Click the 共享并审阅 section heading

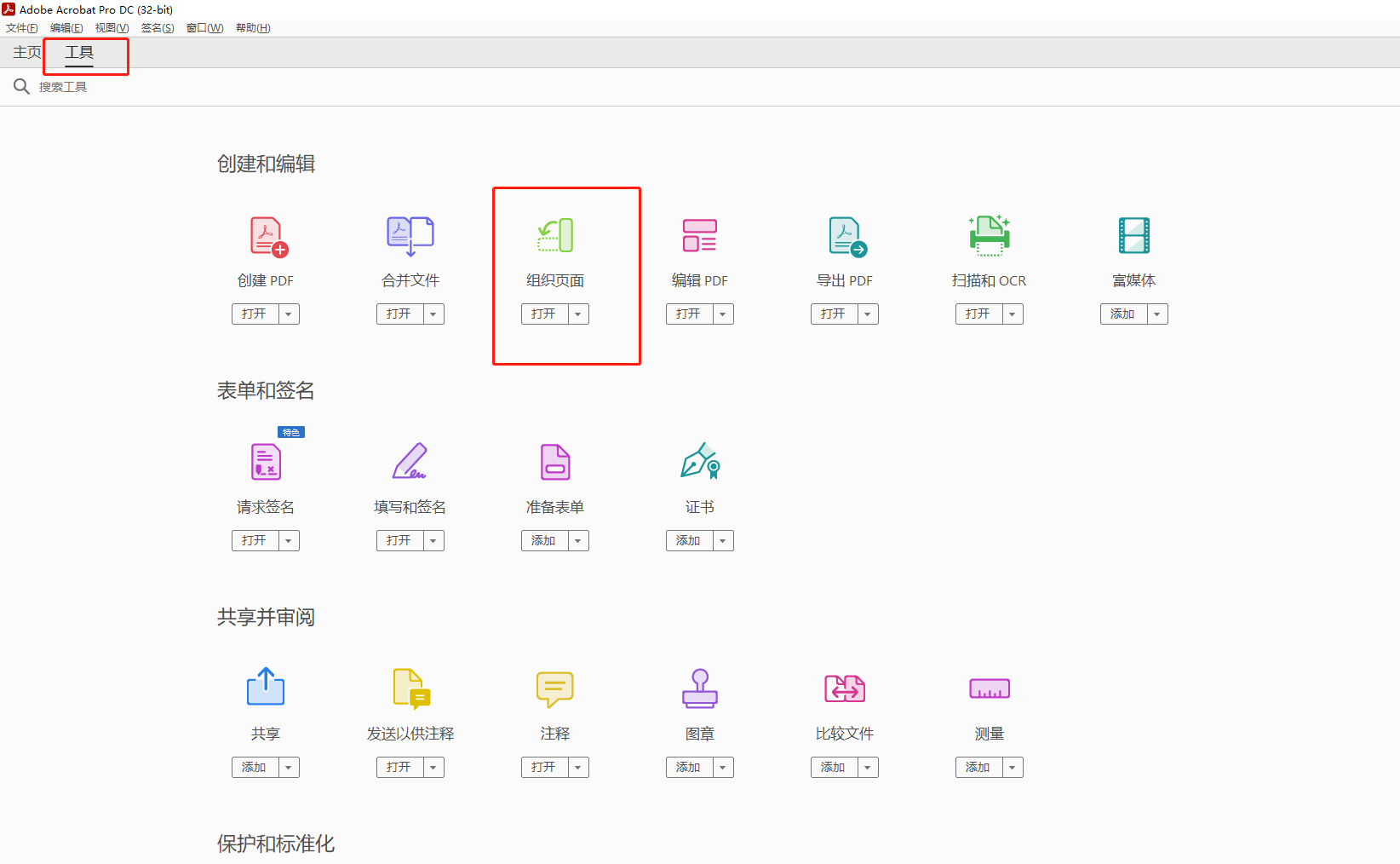(x=266, y=617)
